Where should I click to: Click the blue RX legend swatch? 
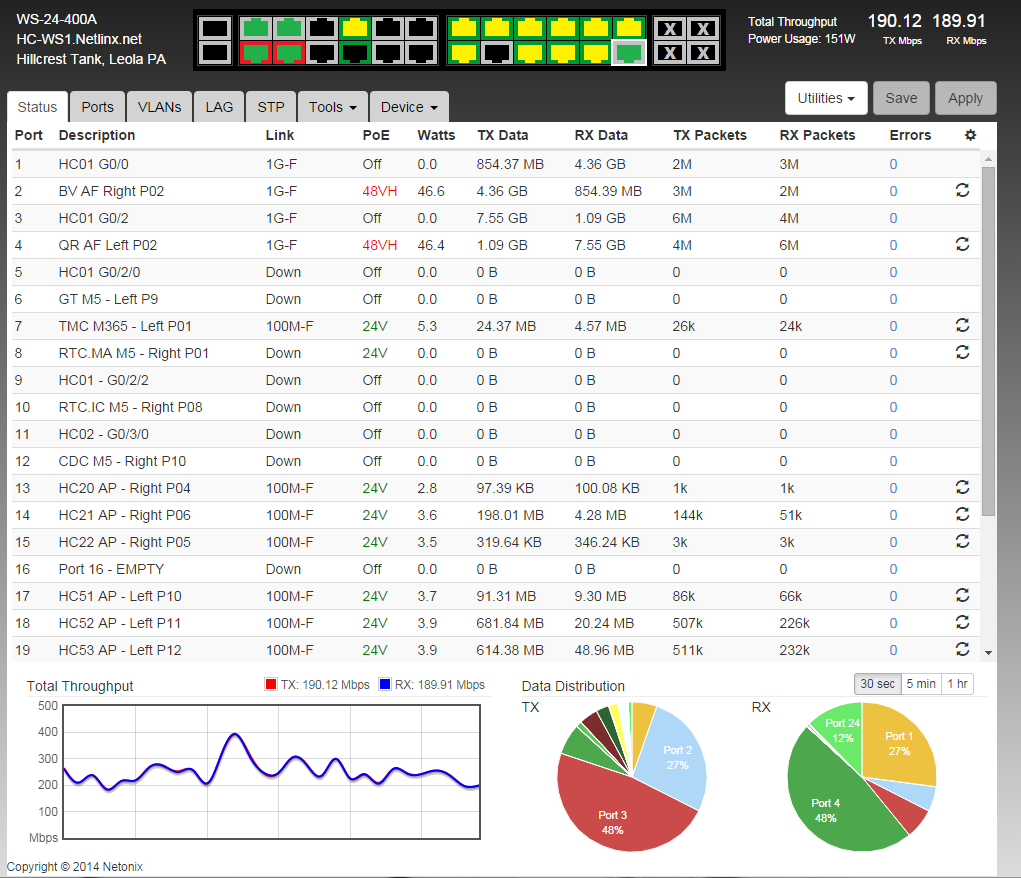click(385, 684)
